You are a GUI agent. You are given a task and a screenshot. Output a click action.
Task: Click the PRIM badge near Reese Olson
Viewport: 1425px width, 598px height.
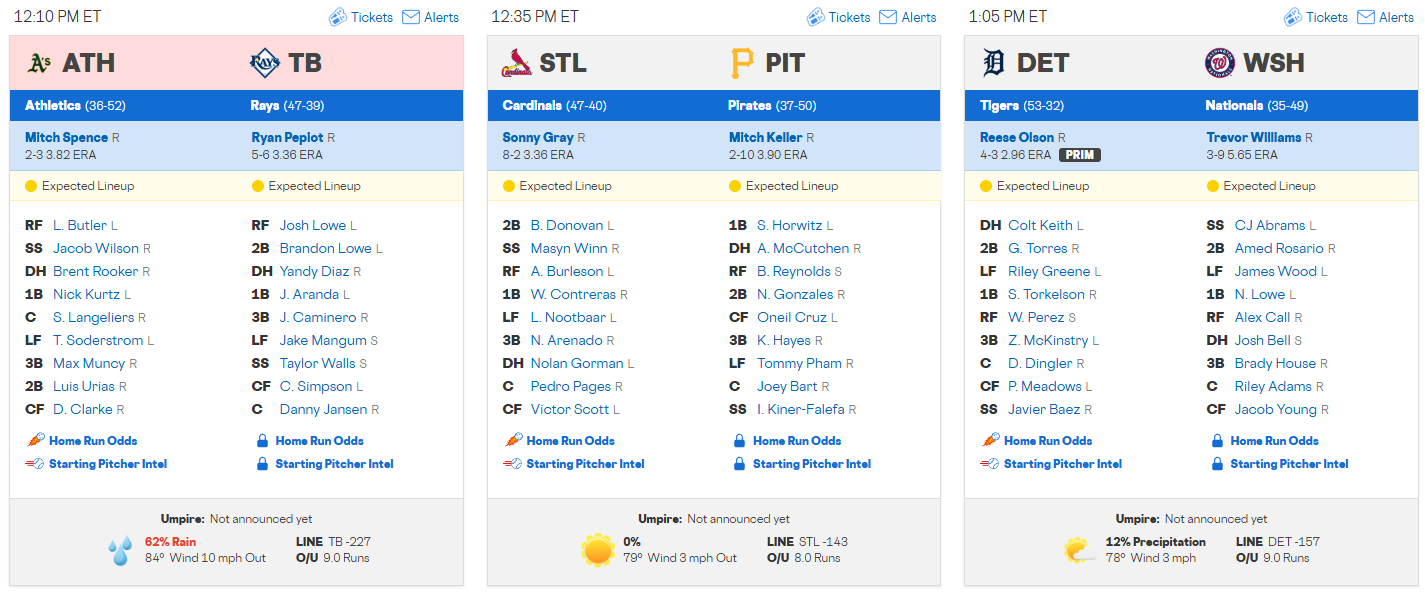coord(1080,155)
